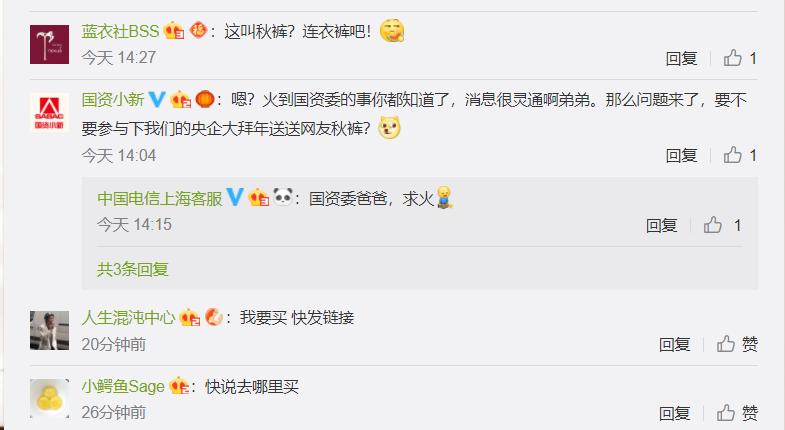This screenshot has width=785, height=430.
Task: Open 蓝衣社BSS user profile link
Action: (120, 32)
